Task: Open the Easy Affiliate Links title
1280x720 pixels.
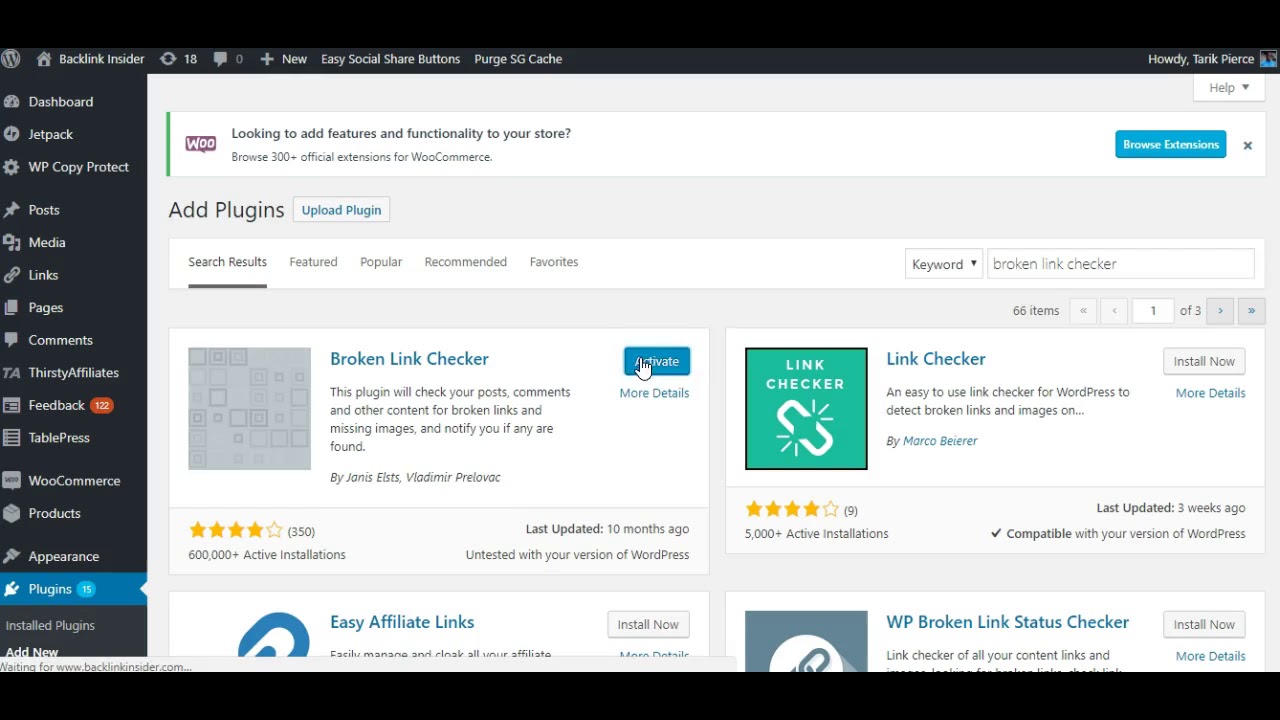Action: pyautogui.click(x=402, y=622)
